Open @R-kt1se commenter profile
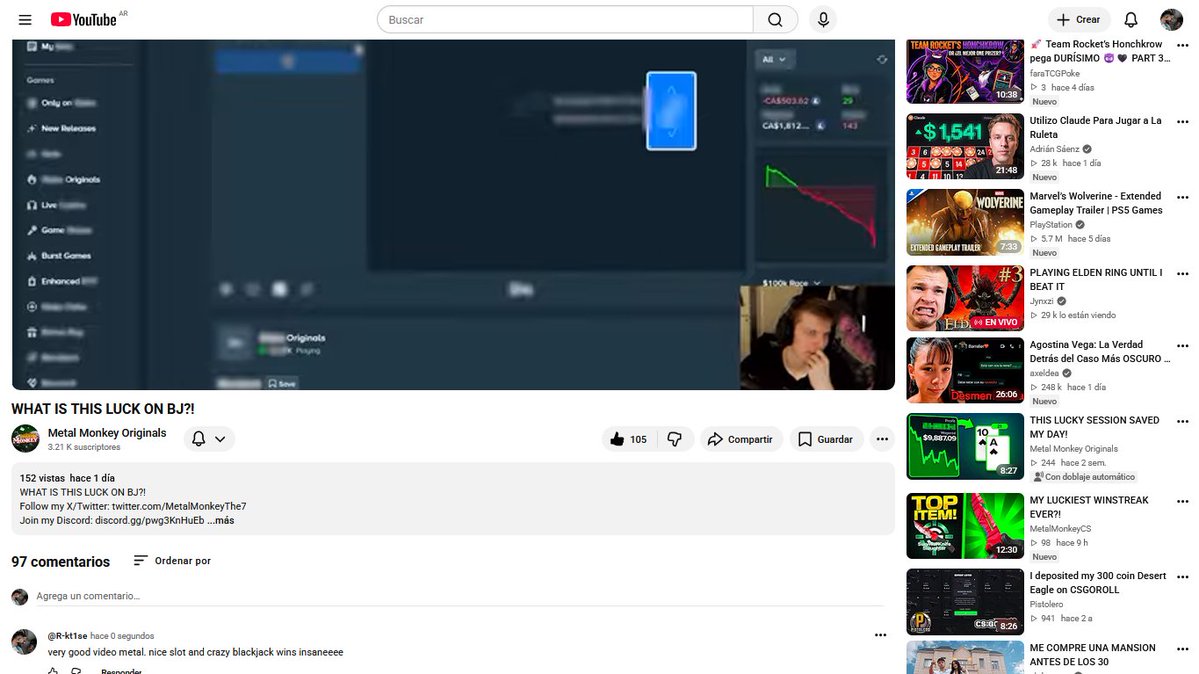Image resolution: width=1199 pixels, height=674 pixels. coord(67,636)
